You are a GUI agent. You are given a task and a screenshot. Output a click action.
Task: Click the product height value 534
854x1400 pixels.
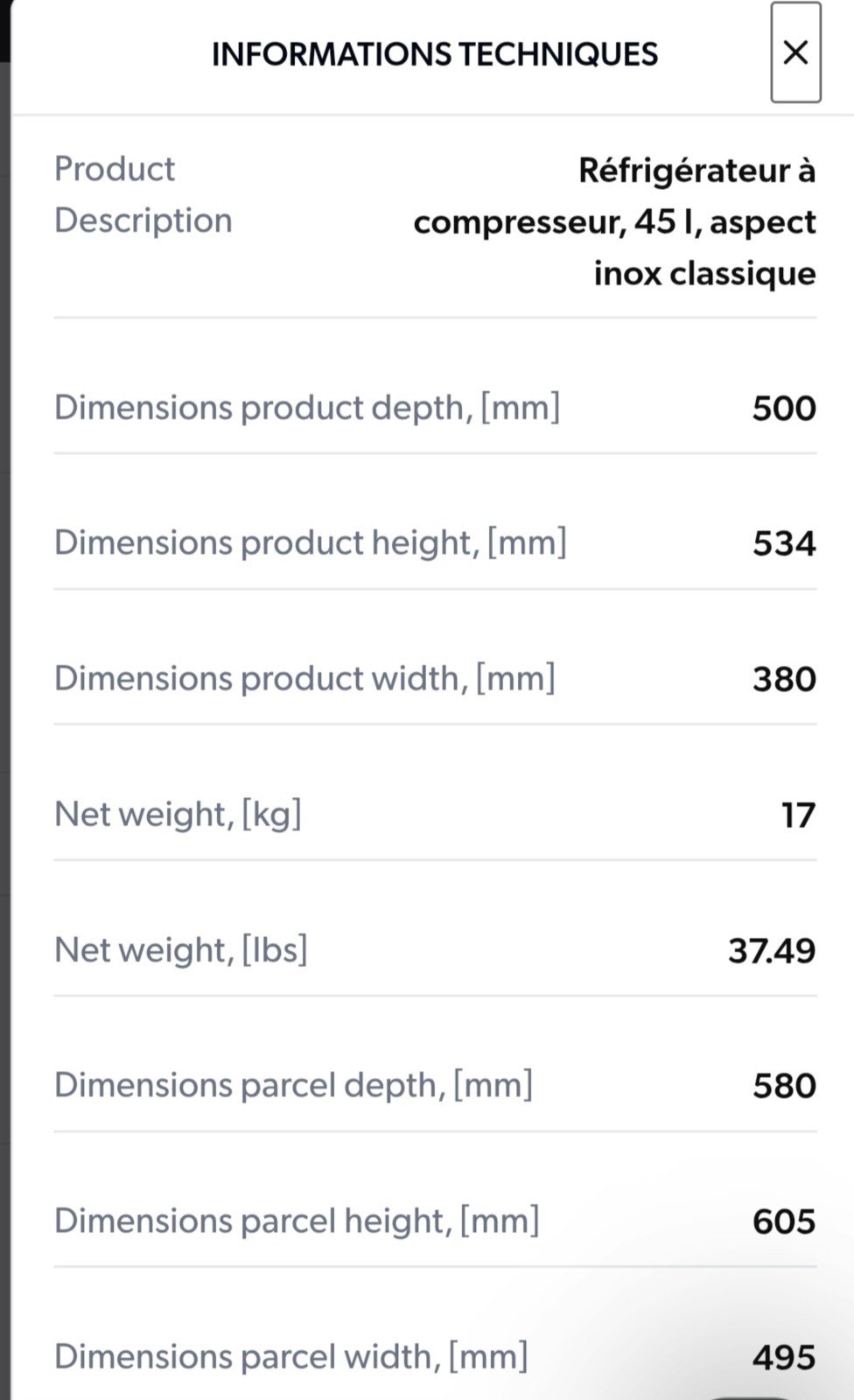pyautogui.click(x=784, y=543)
